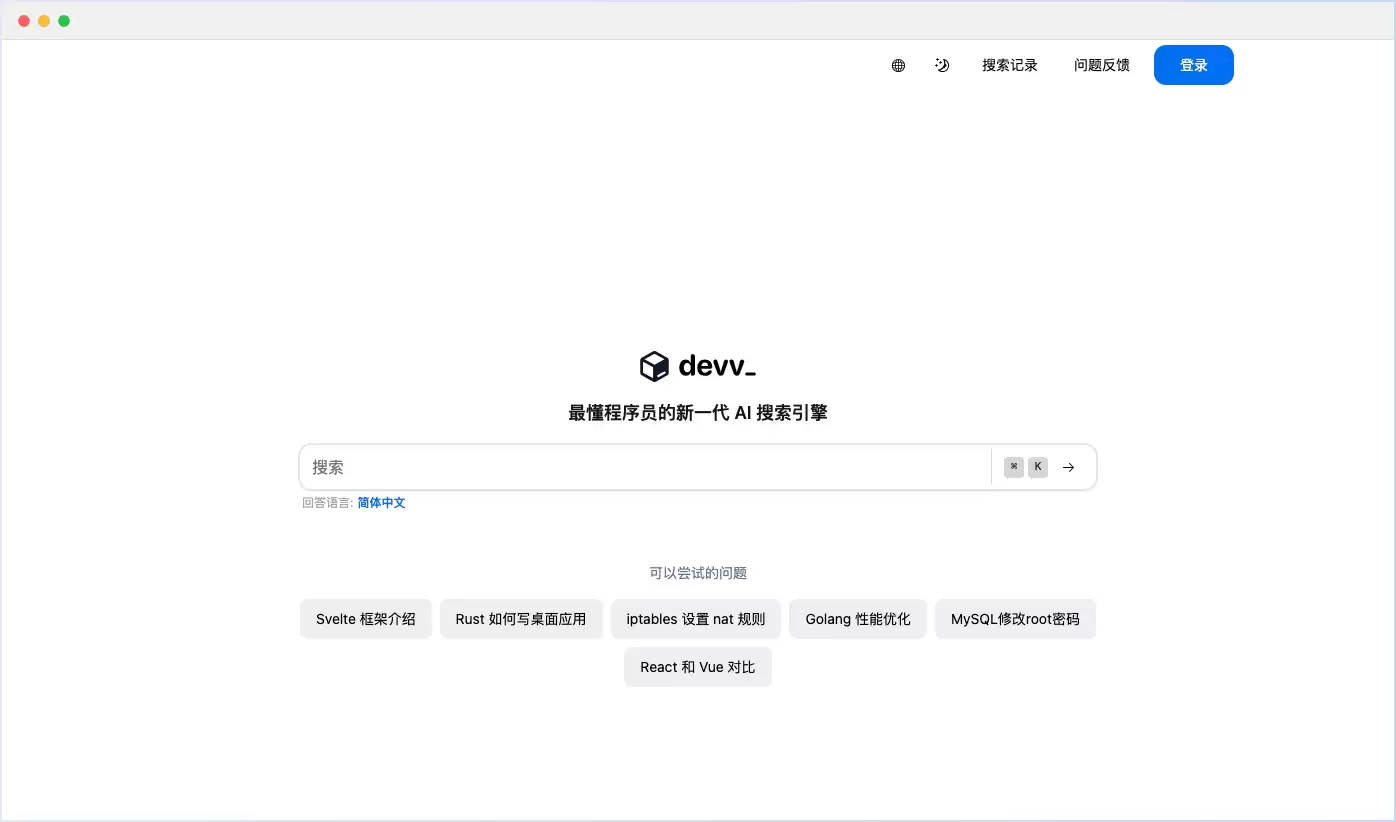Choose the React 和 Vue 对比 question
1396x822 pixels.
point(697,667)
